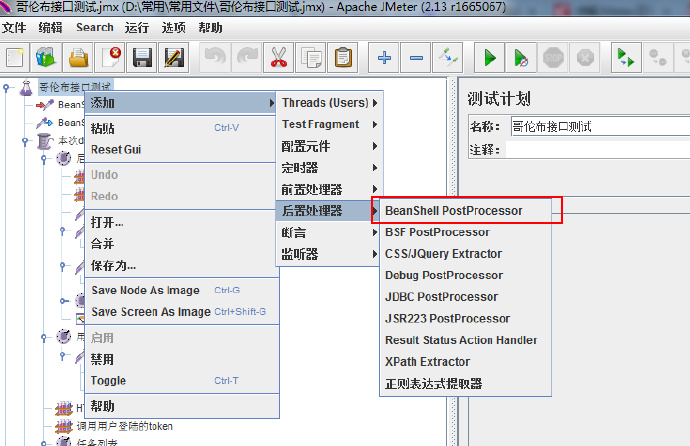
Task: Open the Search menu
Action: (95, 27)
